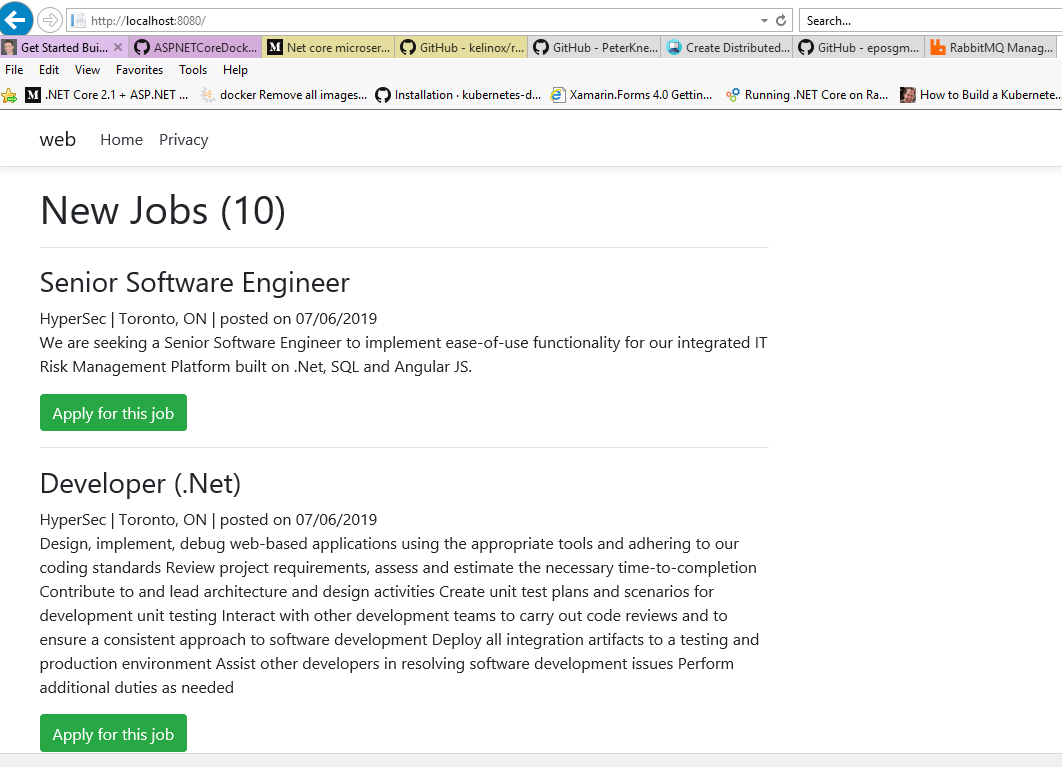
Task: Click the Refresh icon in address bar
Action: (x=781, y=20)
